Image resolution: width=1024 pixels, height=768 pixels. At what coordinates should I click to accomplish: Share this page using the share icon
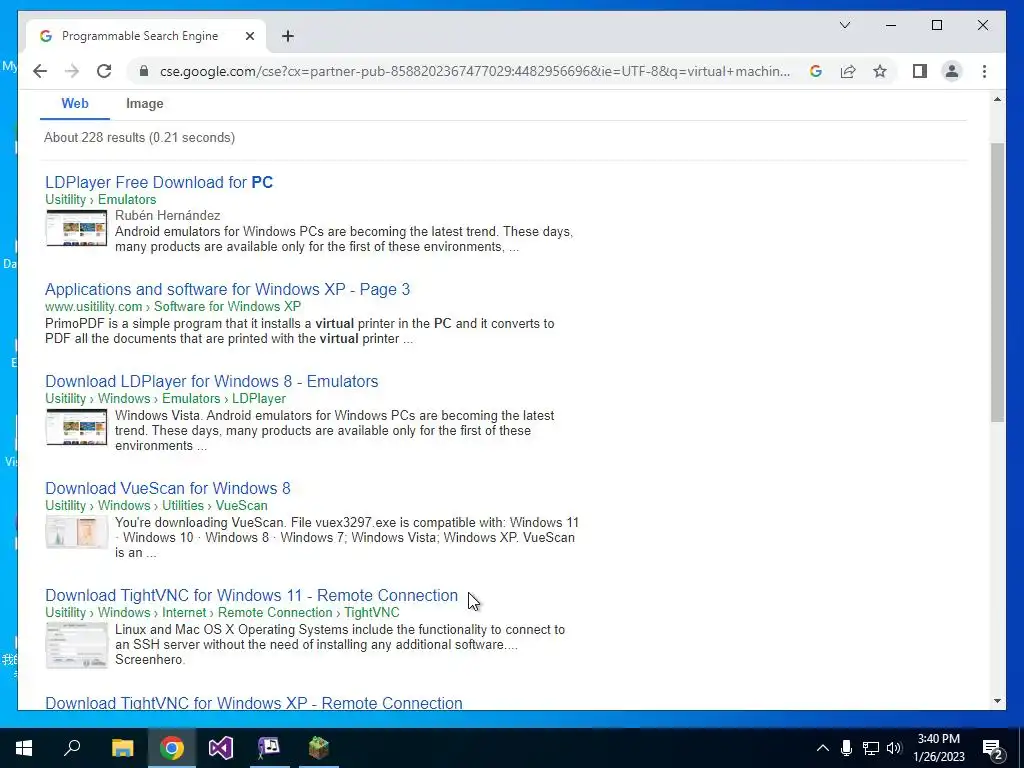tap(848, 71)
